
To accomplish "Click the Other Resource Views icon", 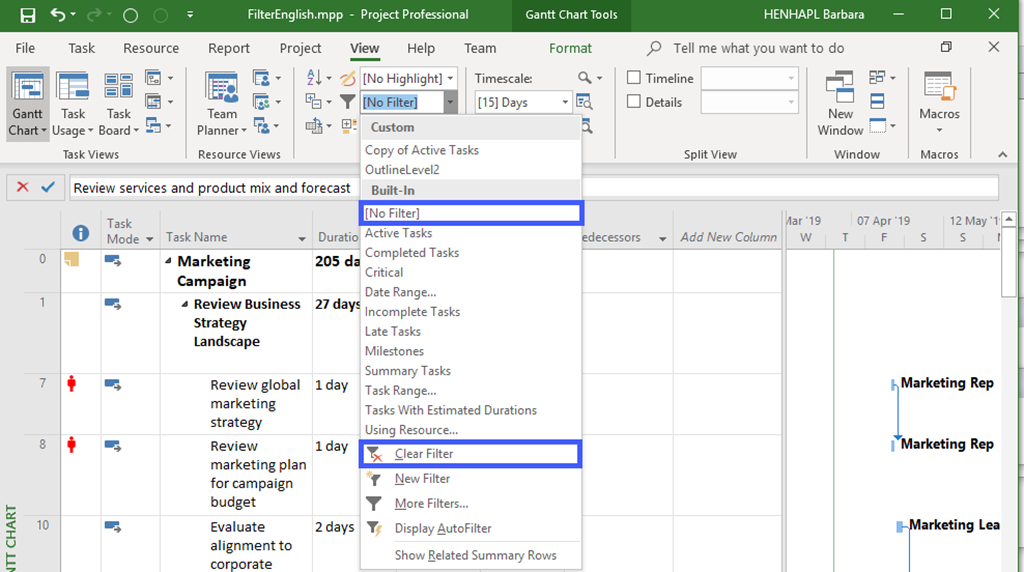I will (x=261, y=125).
